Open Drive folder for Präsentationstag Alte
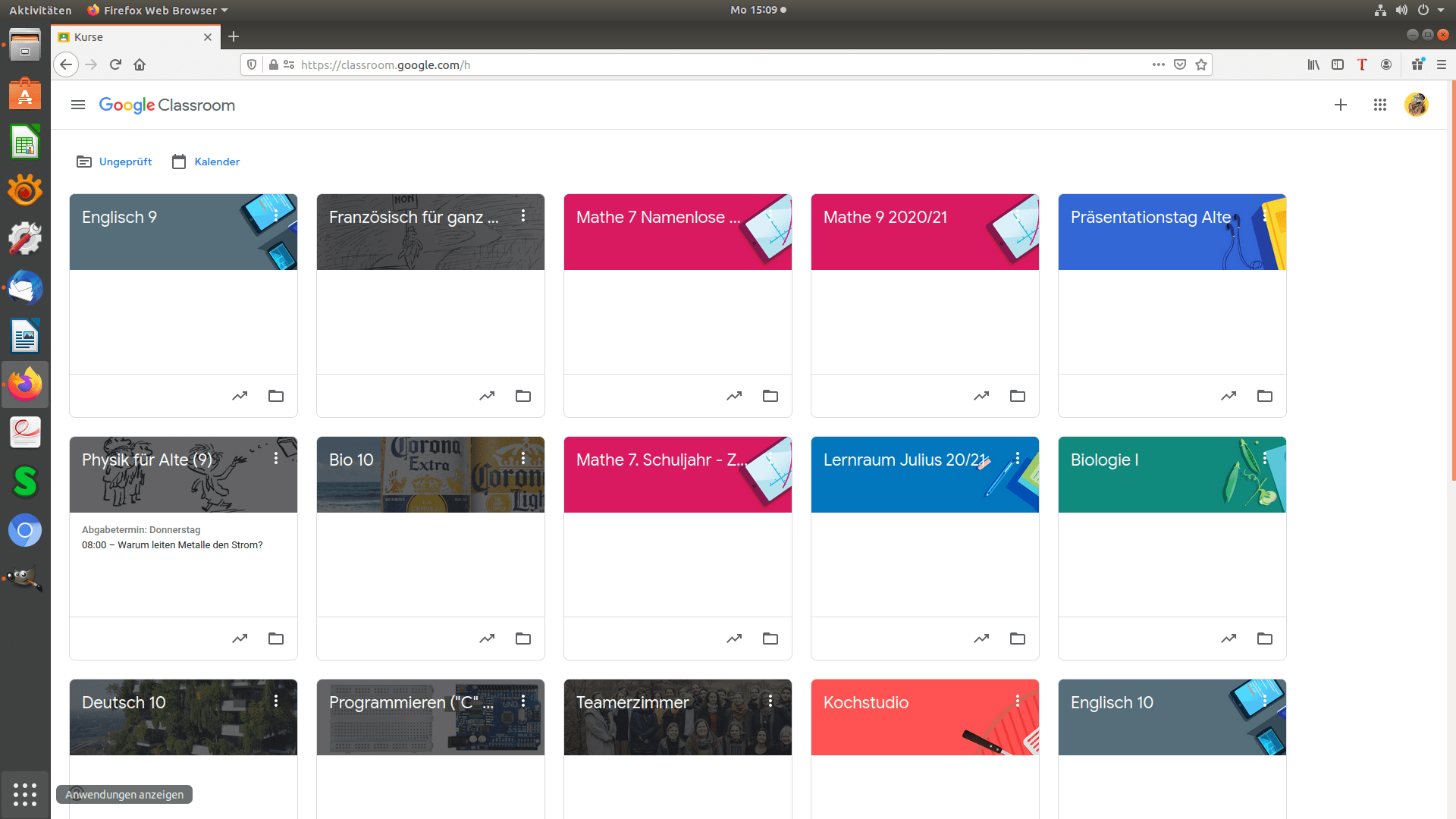This screenshot has height=819, width=1456. [x=1265, y=396]
